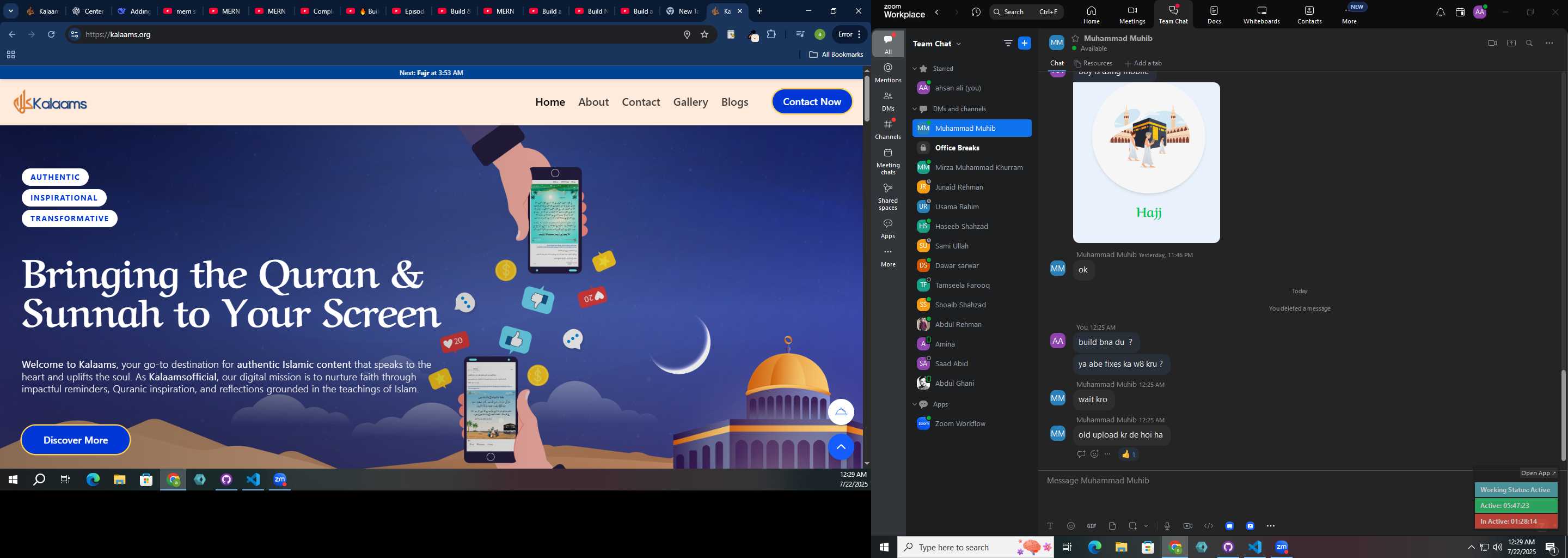Viewport: 1568px width, 558px height.
Task: Click the Kalaams page vertical scrollbar
Action: click(867, 99)
